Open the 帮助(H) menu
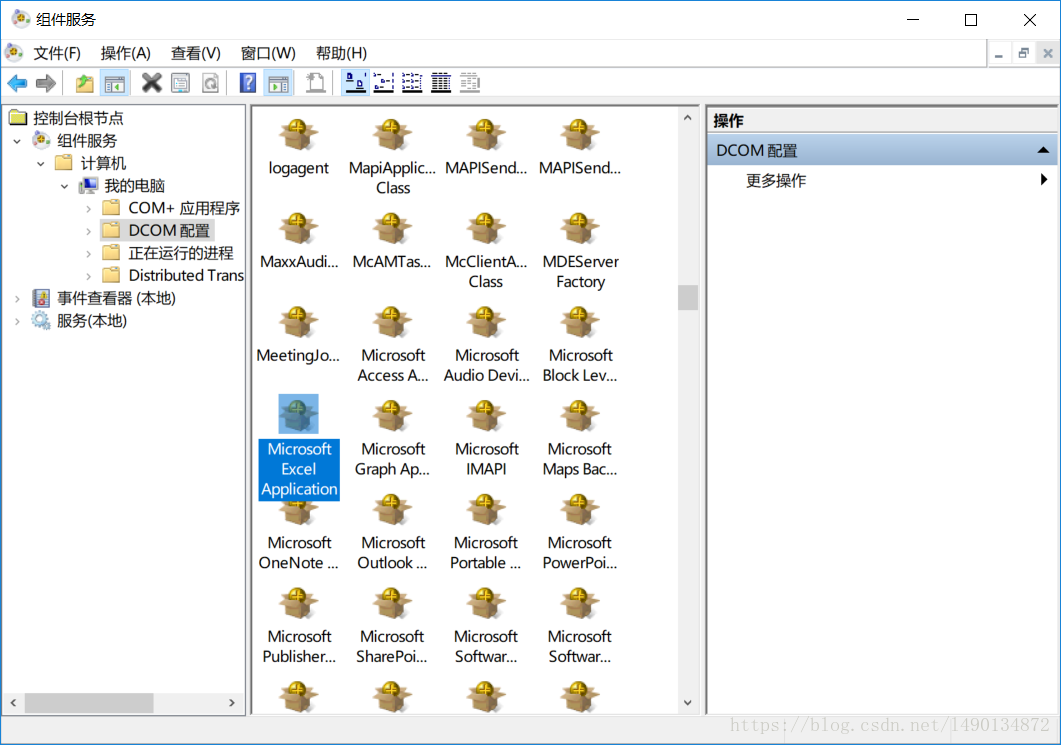The height and width of the screenshot is (745, 1061). (x=341, y=53)
